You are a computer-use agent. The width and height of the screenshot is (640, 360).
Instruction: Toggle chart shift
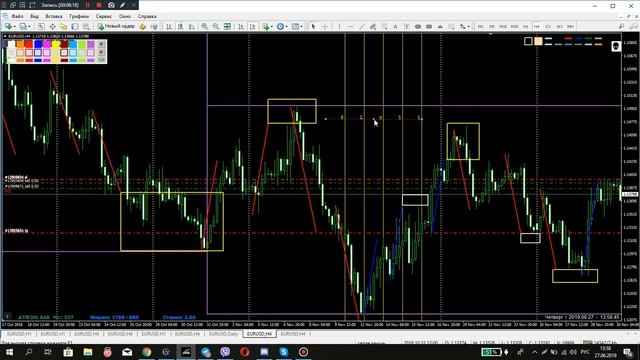click(x=253, y=26)
